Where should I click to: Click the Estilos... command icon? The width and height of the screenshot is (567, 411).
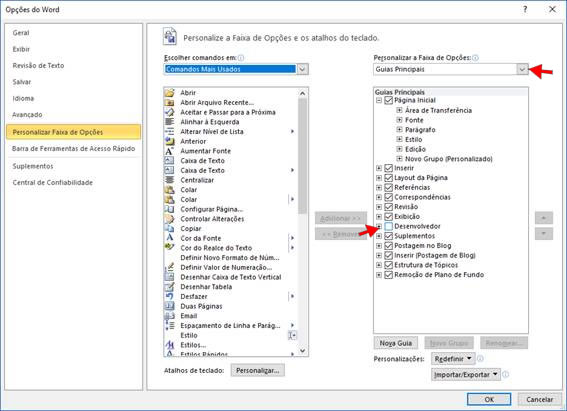tap(169, 345)
